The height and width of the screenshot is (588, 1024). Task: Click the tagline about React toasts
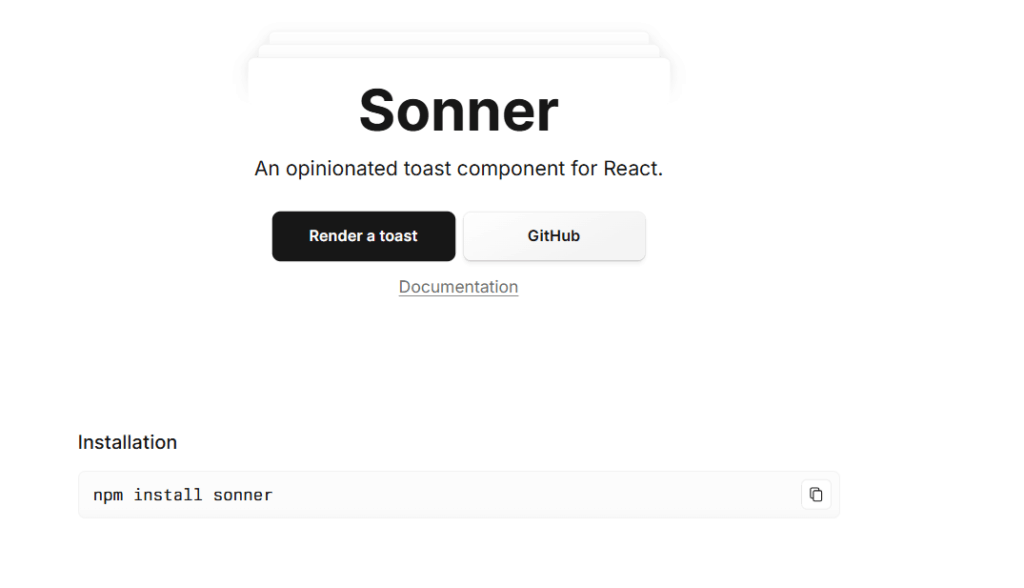pyautogui.click(x=458, y=168)
